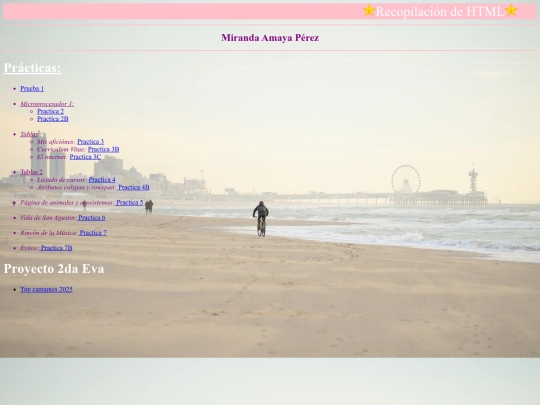Open the 'Practica 7B' Éxitos link

tap(56, 248)
